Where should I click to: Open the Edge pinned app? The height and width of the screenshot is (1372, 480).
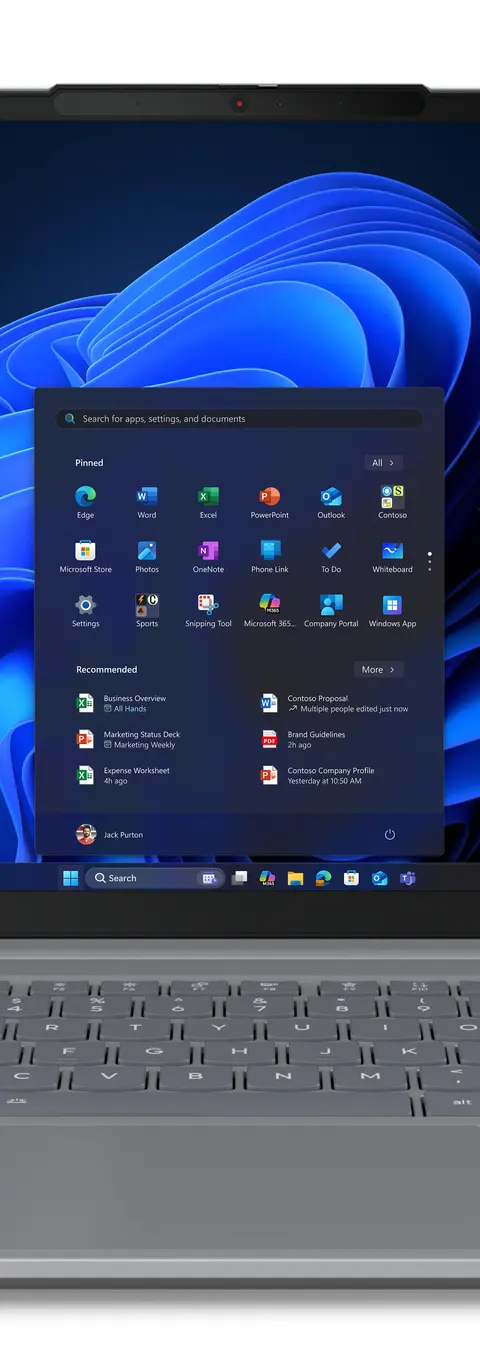click(85, 502)
